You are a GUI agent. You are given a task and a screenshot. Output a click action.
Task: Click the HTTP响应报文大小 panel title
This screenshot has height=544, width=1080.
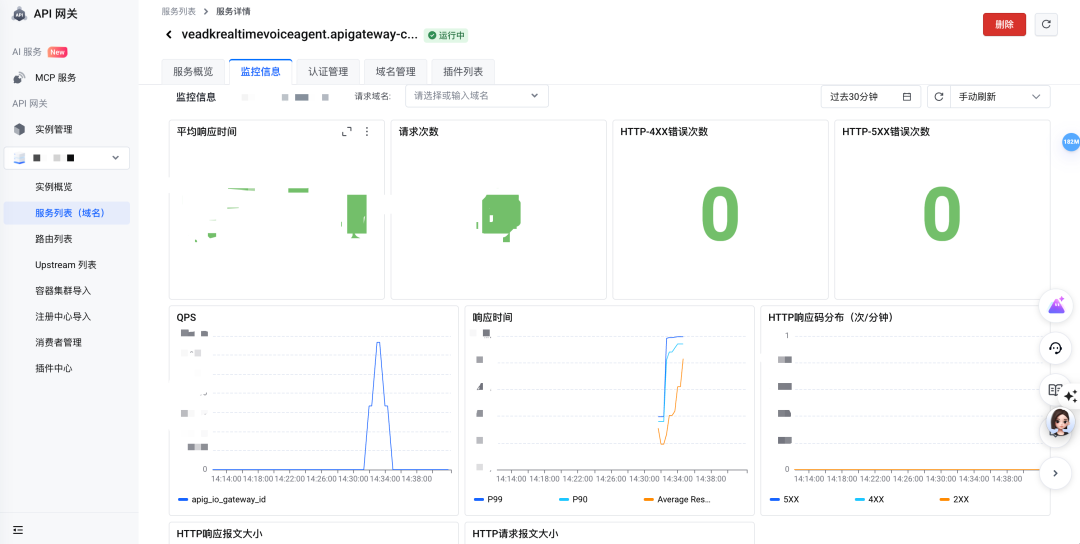[x=219, y=534]
